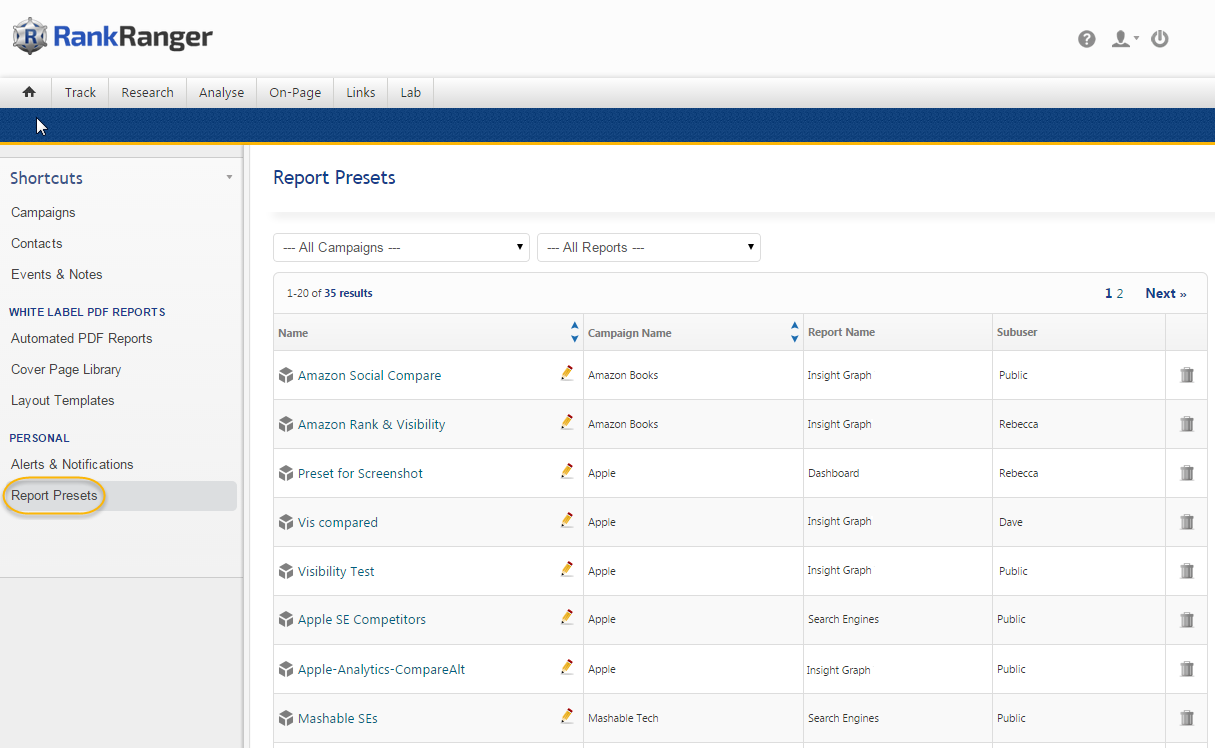1215x748 pixels.
Task: Click the cube icon beside Apple SE Competitors
Action: click(x=286, y=619)
